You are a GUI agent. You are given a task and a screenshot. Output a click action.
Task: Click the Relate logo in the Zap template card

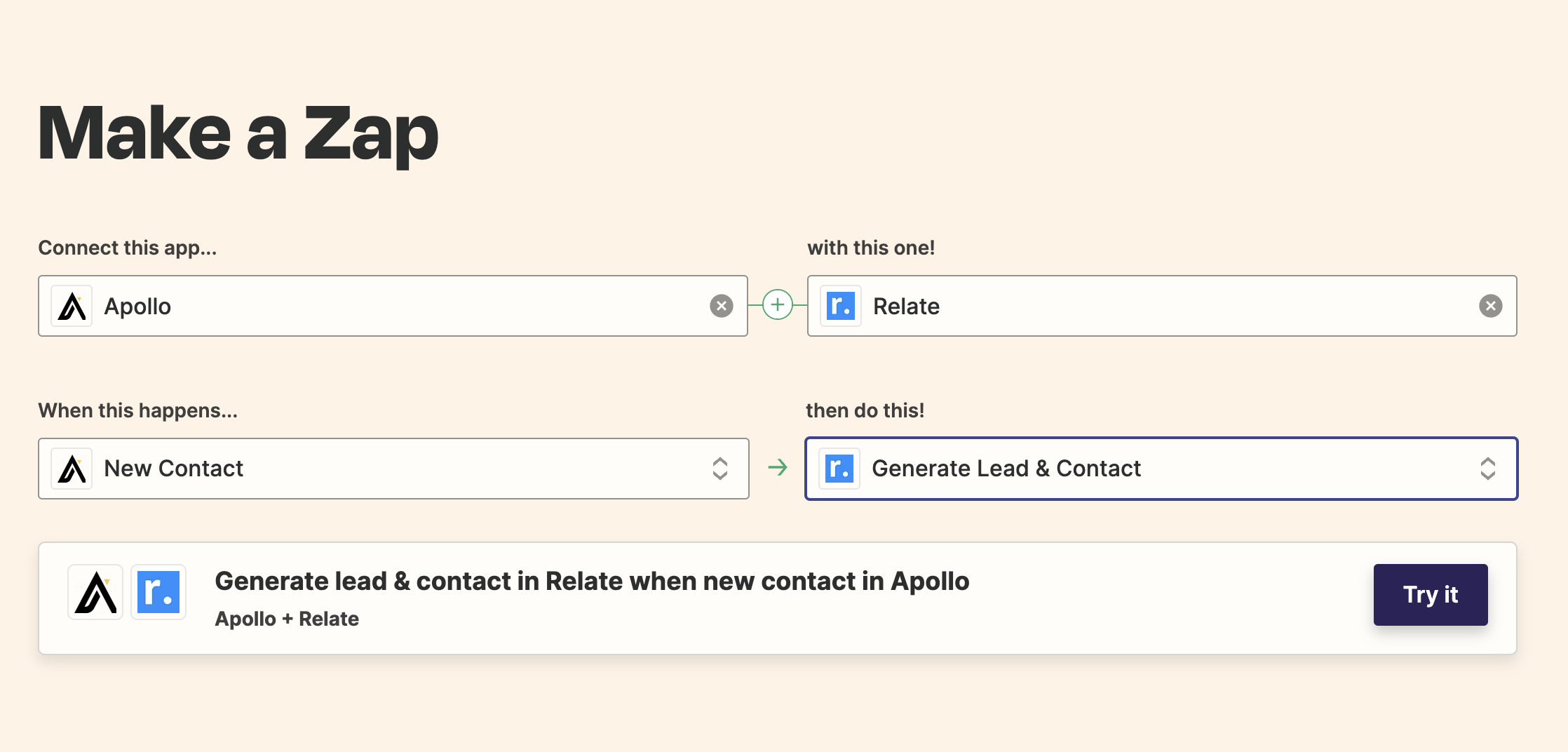pos(158,592)
